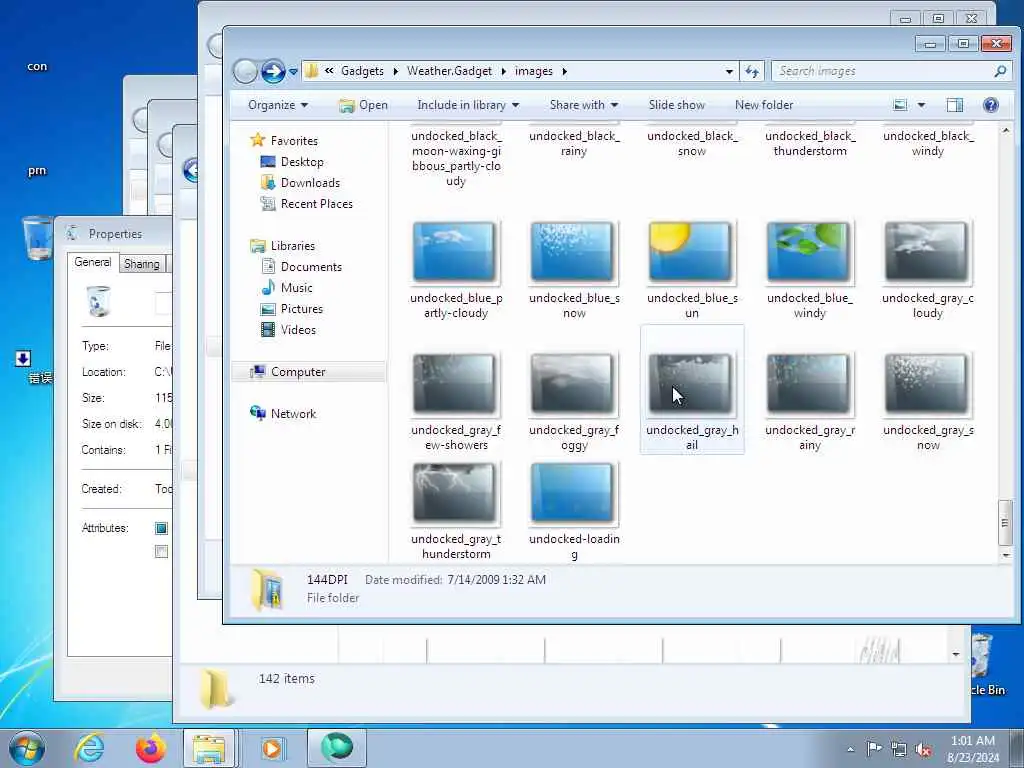
Task: Click the undocked_black_snow file name
Action: [692, 143]
